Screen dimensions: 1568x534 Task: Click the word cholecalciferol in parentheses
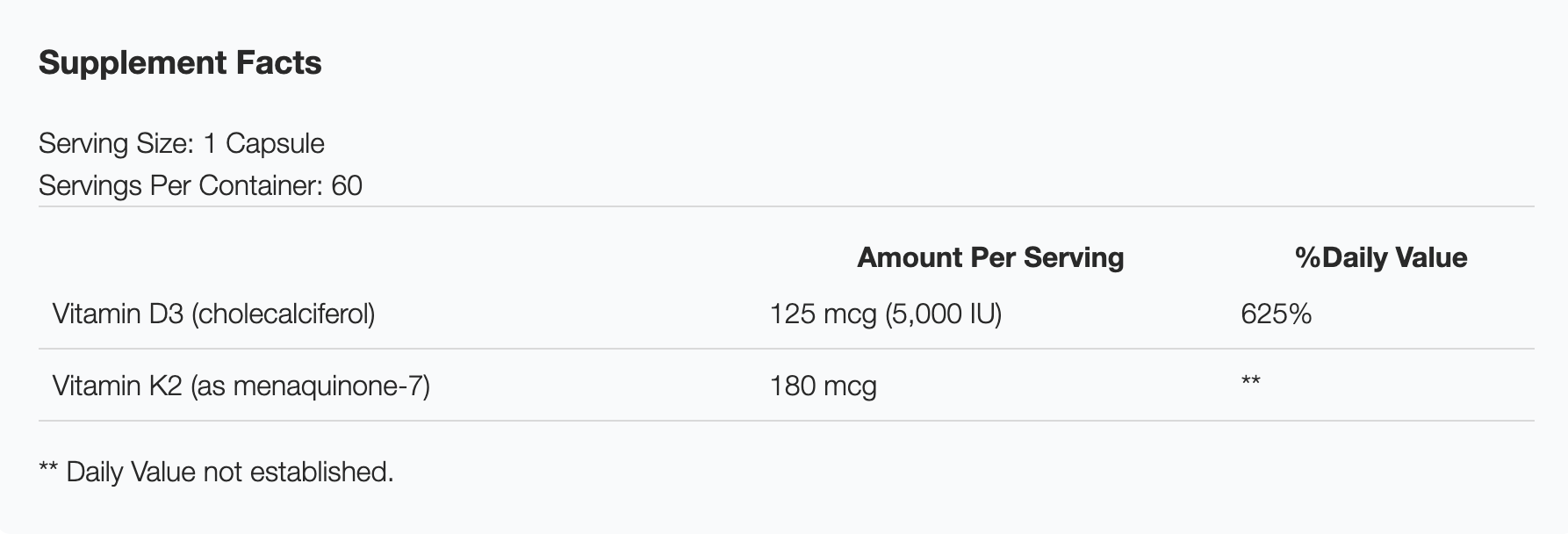283,314
